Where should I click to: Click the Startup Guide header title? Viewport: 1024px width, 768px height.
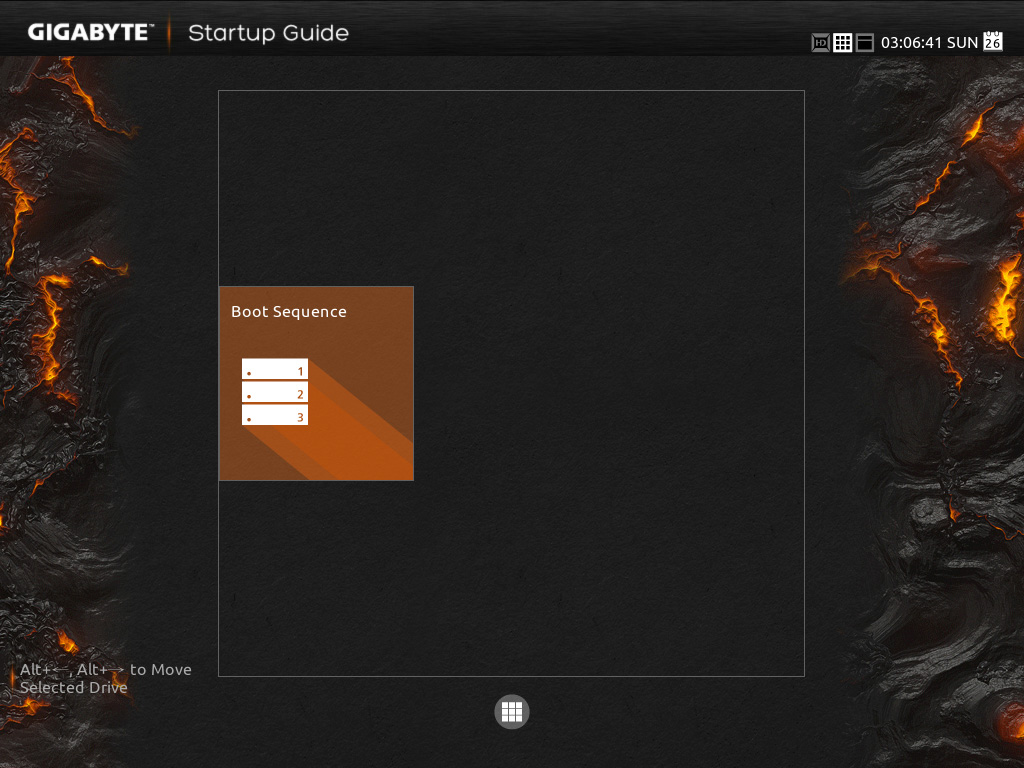268,33
